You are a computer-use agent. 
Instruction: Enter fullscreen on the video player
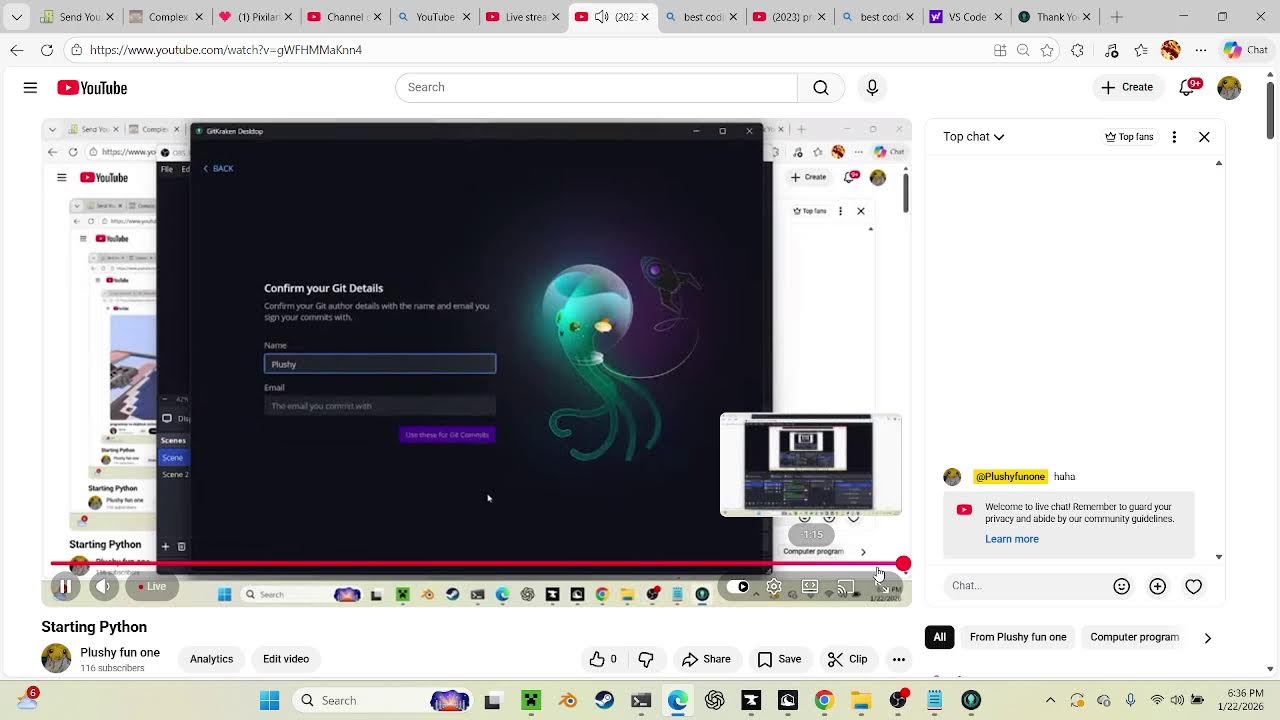pyautogui.click(x=882, y=587)
